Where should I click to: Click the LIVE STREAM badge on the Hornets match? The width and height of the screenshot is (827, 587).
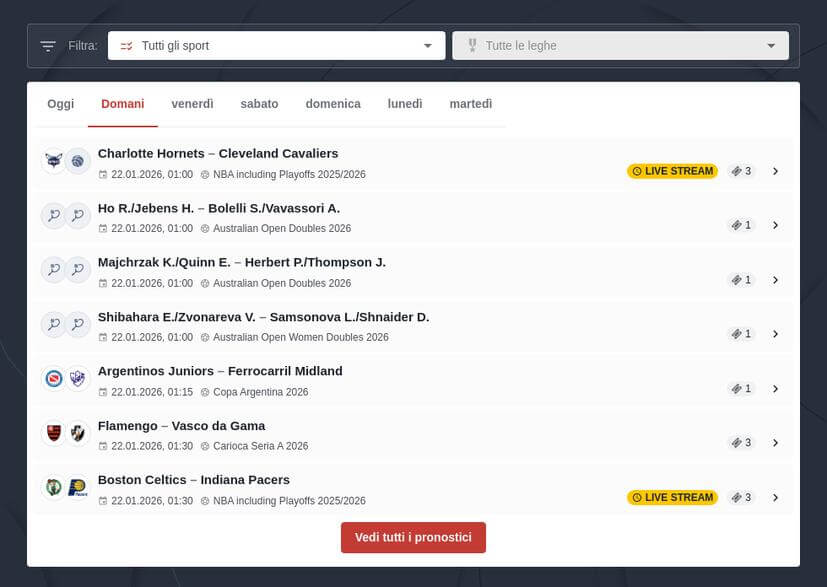672,171
